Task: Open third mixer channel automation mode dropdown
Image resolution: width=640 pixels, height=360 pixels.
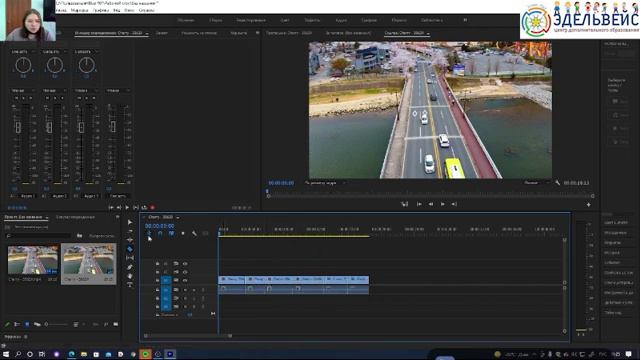Action: (x=86, y=90)
